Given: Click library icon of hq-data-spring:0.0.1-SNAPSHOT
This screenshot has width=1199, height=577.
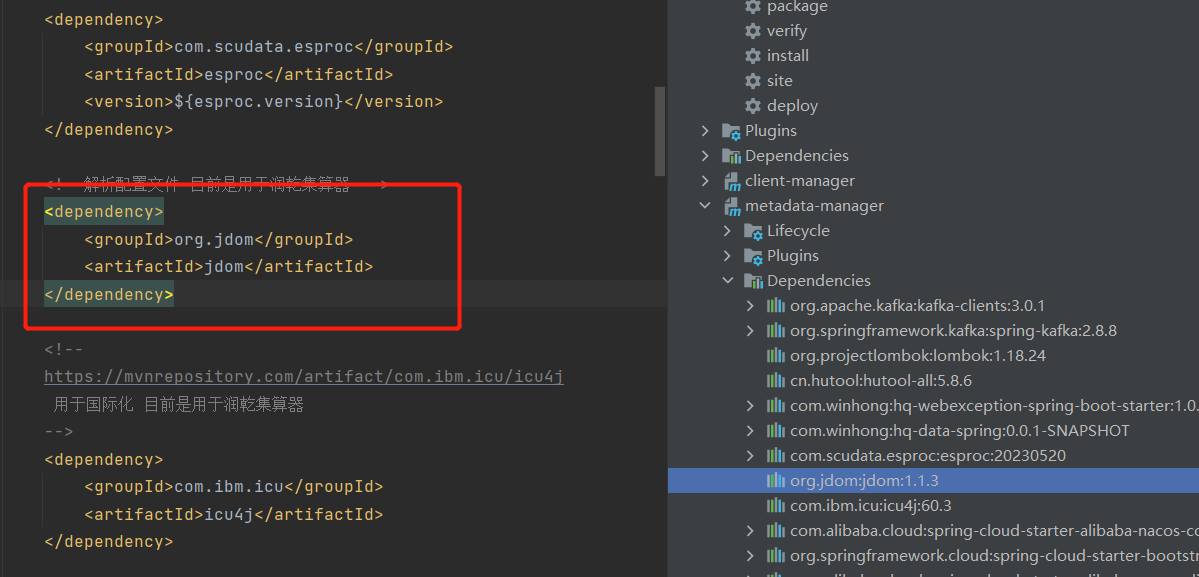Looking at the screenshot, I should click(x=776, y=431).
